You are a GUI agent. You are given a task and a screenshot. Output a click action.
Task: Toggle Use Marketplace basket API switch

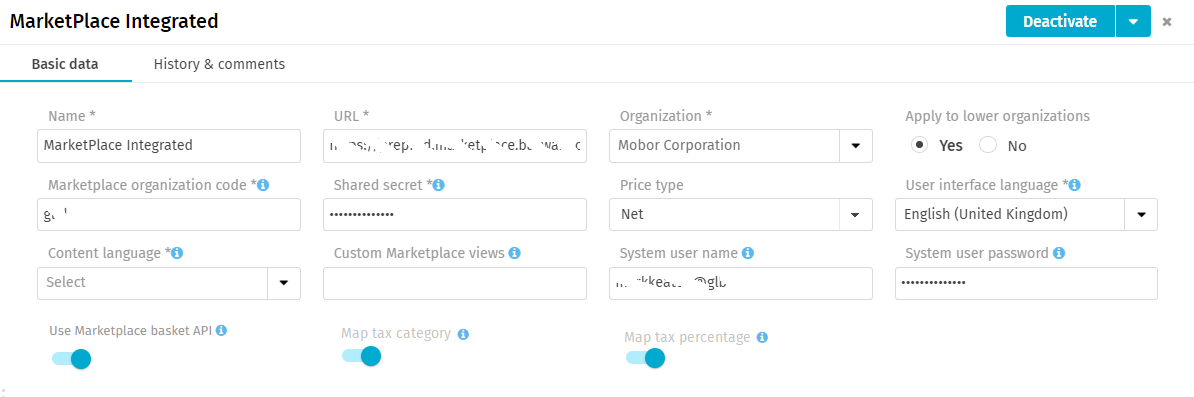(72, 358)
